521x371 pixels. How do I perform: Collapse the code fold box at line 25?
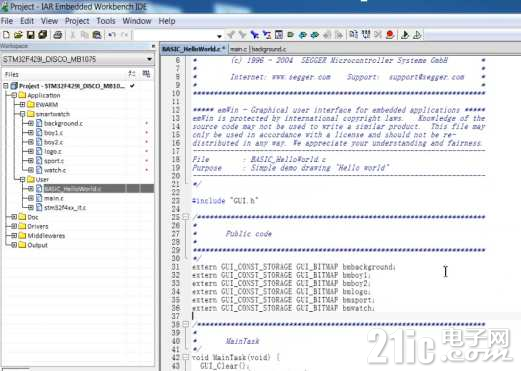tap(186, 217)
